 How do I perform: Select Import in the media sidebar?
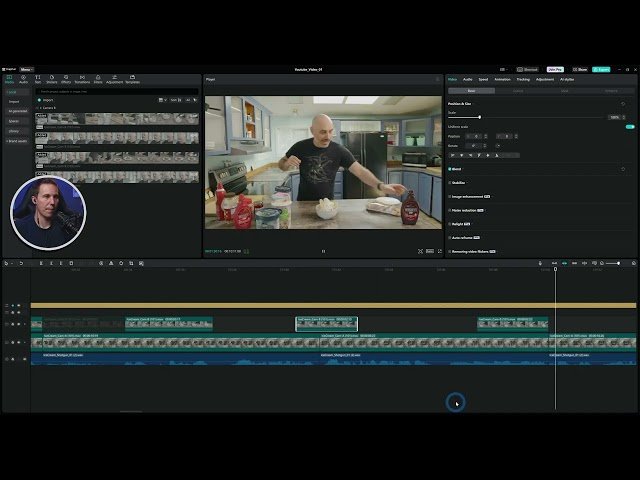(x=14, y=102)
